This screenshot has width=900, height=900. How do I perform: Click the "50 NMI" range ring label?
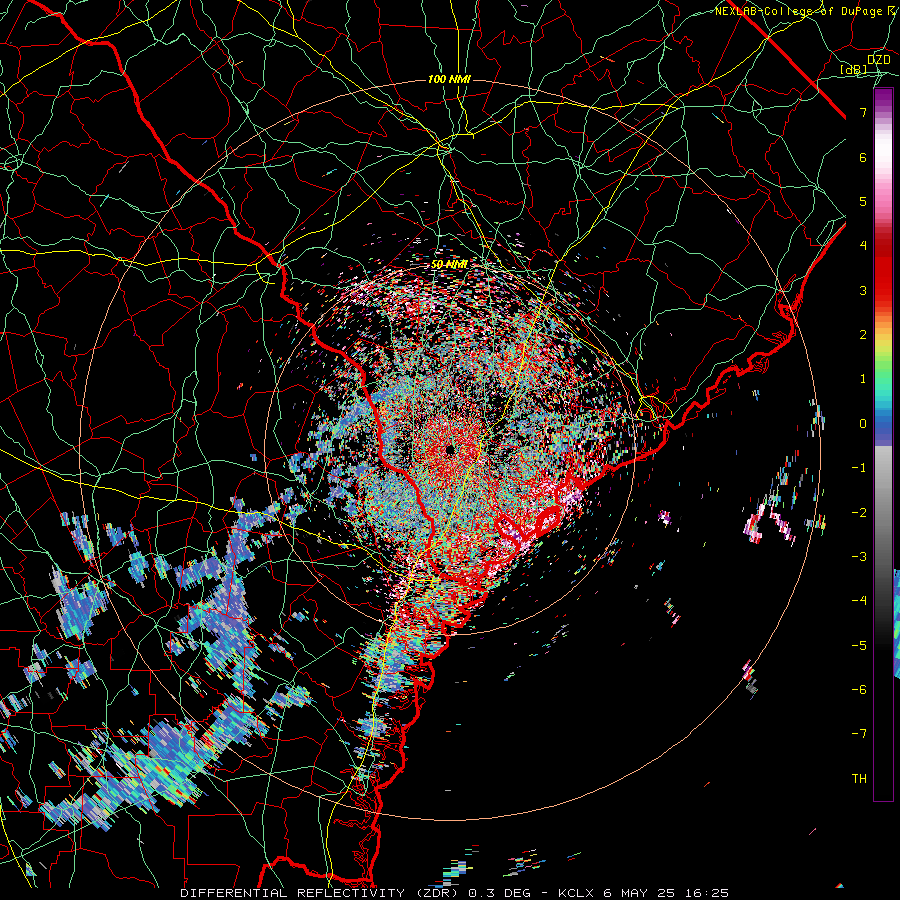tap(449, 265)
